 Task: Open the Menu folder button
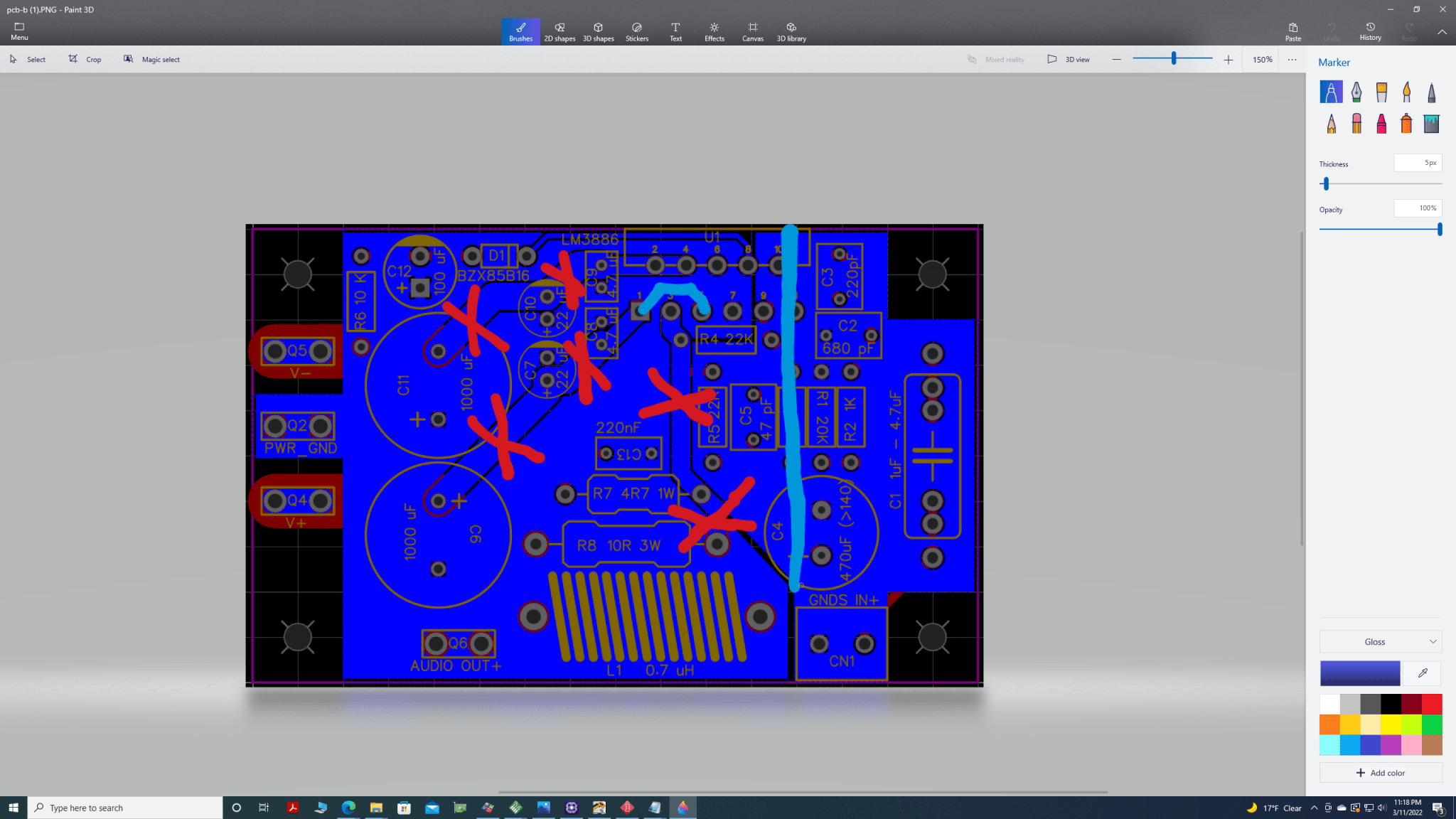pyautogui.click(x=19, y=31)
